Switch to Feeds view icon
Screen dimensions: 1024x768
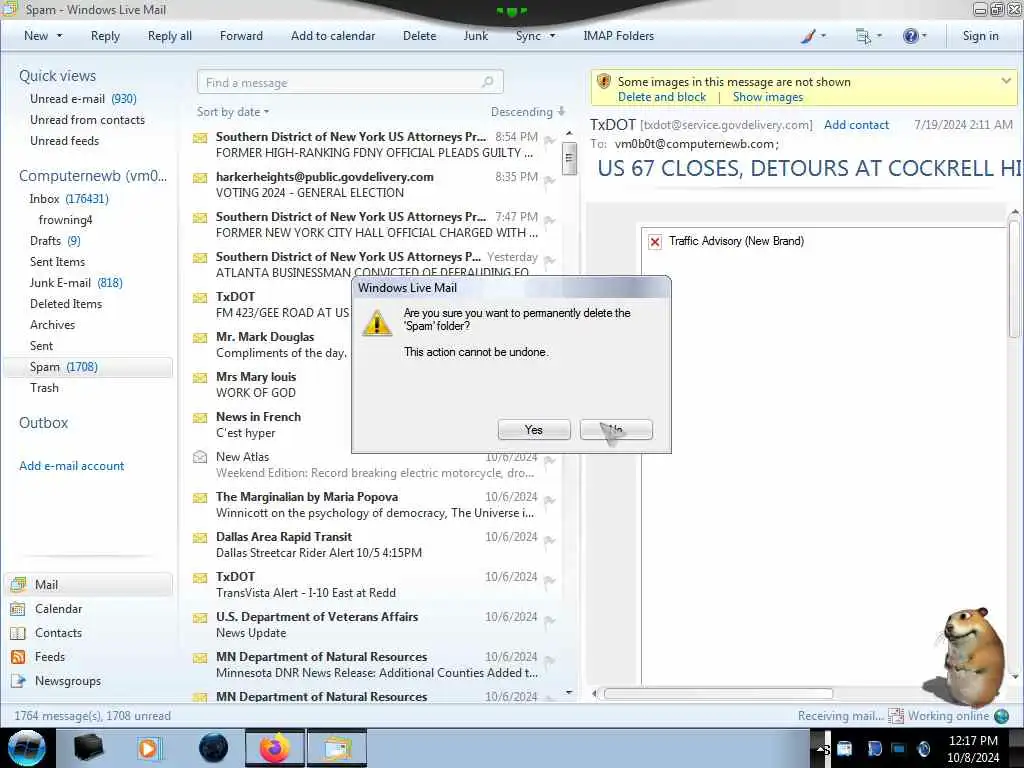coord(18,656)
